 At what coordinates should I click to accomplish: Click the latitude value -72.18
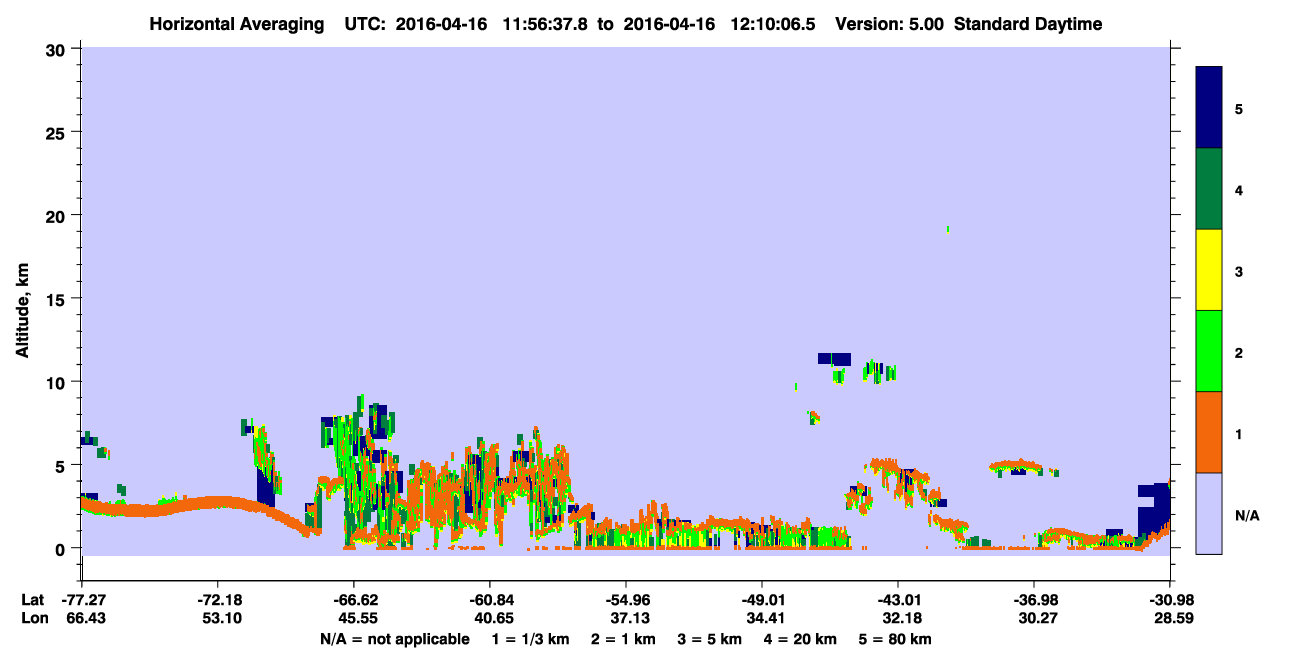click(217, 600)
